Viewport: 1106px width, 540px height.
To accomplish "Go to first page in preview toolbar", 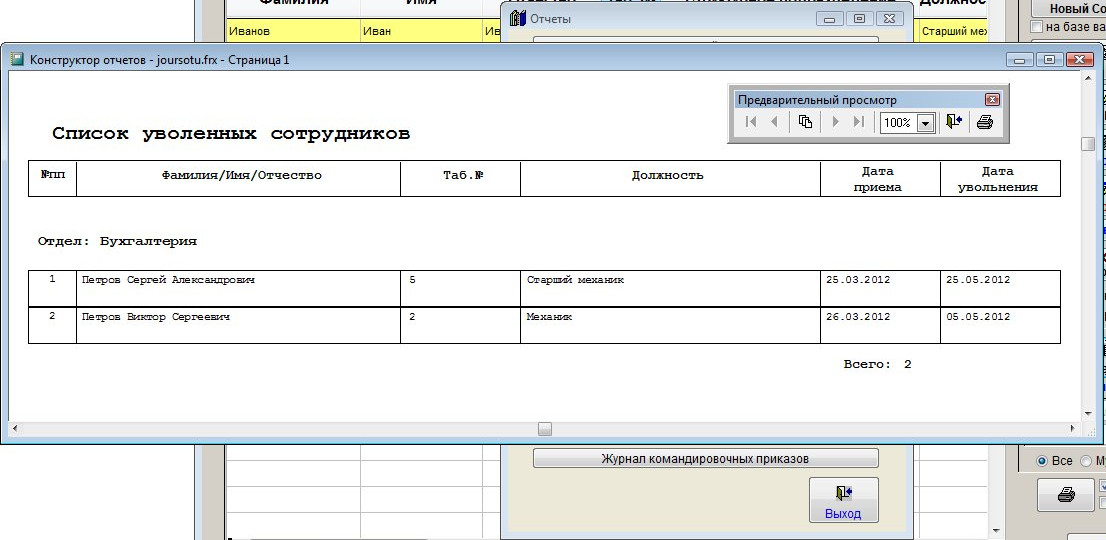I will (x=751, y=122).
